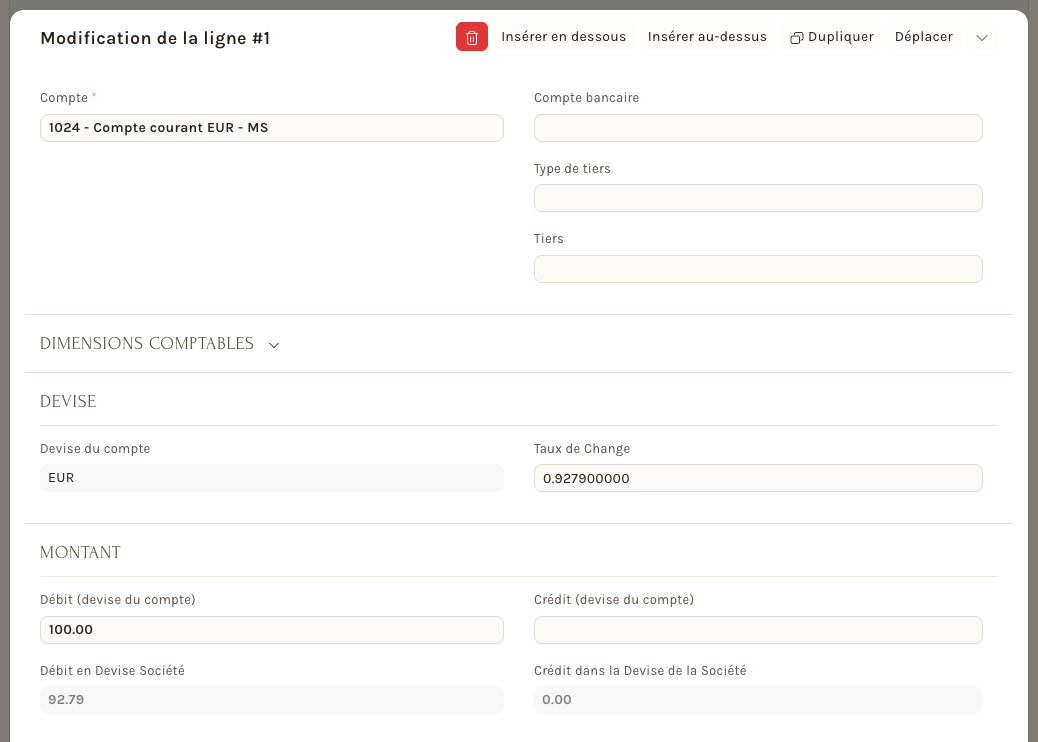Select the Débit en Devise Société value 92.79
The width and height of the screenshot is (1038, 742).
271,700
